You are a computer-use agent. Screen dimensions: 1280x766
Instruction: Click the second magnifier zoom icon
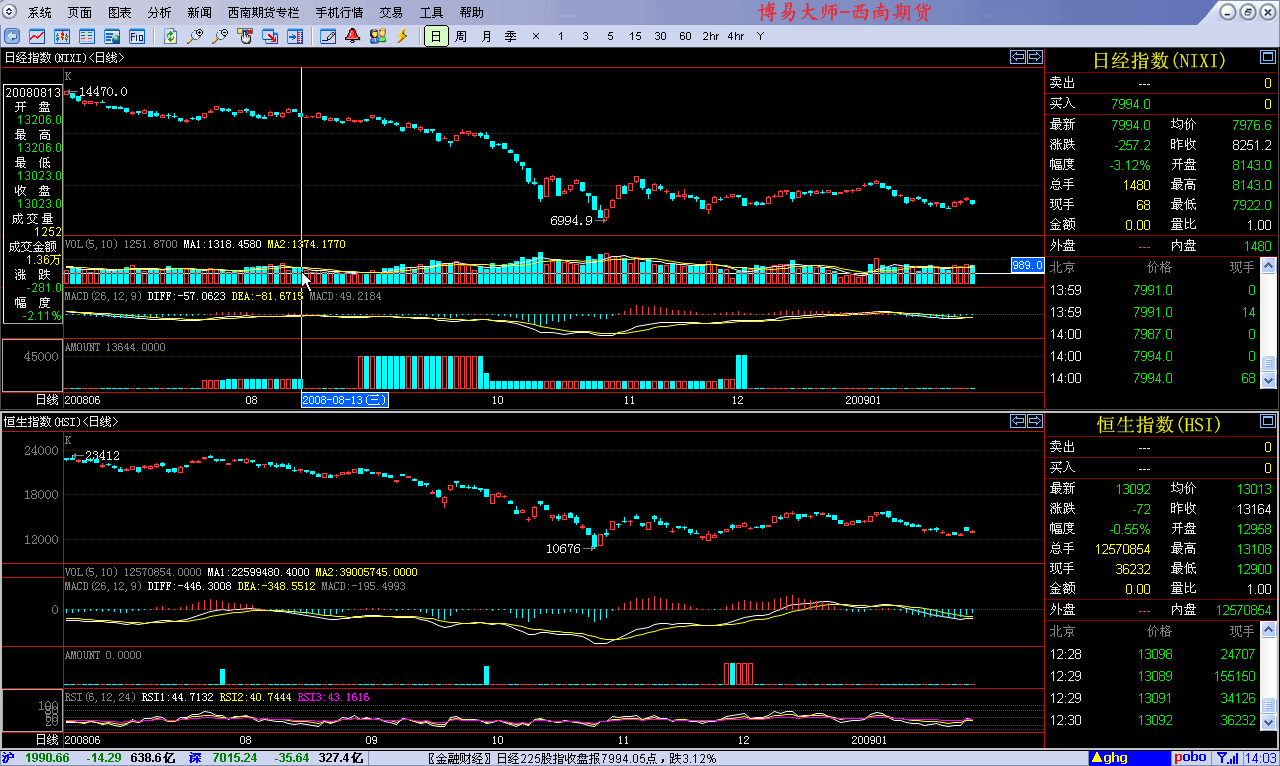220,36
